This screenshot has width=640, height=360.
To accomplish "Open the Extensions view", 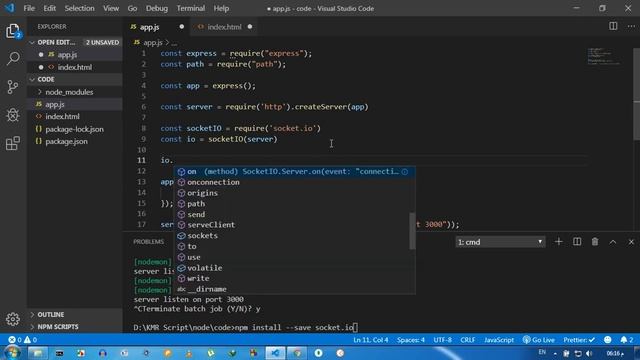I will (13, 143).
